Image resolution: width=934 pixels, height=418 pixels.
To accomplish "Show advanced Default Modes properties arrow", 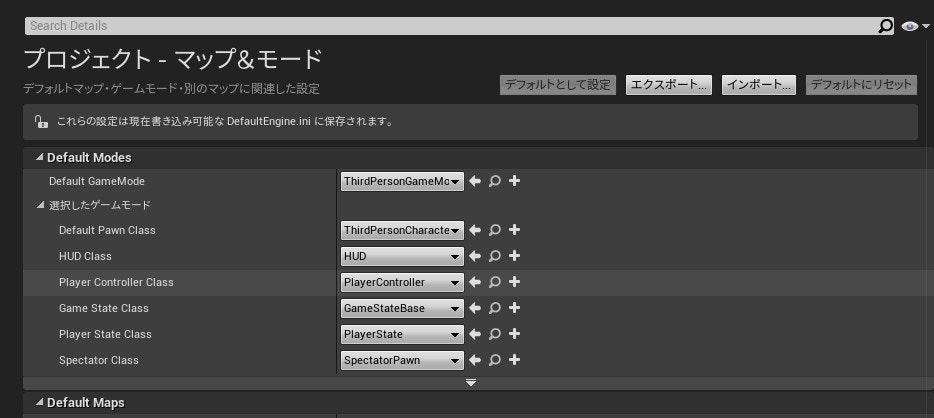I will [x=471, y=382].
